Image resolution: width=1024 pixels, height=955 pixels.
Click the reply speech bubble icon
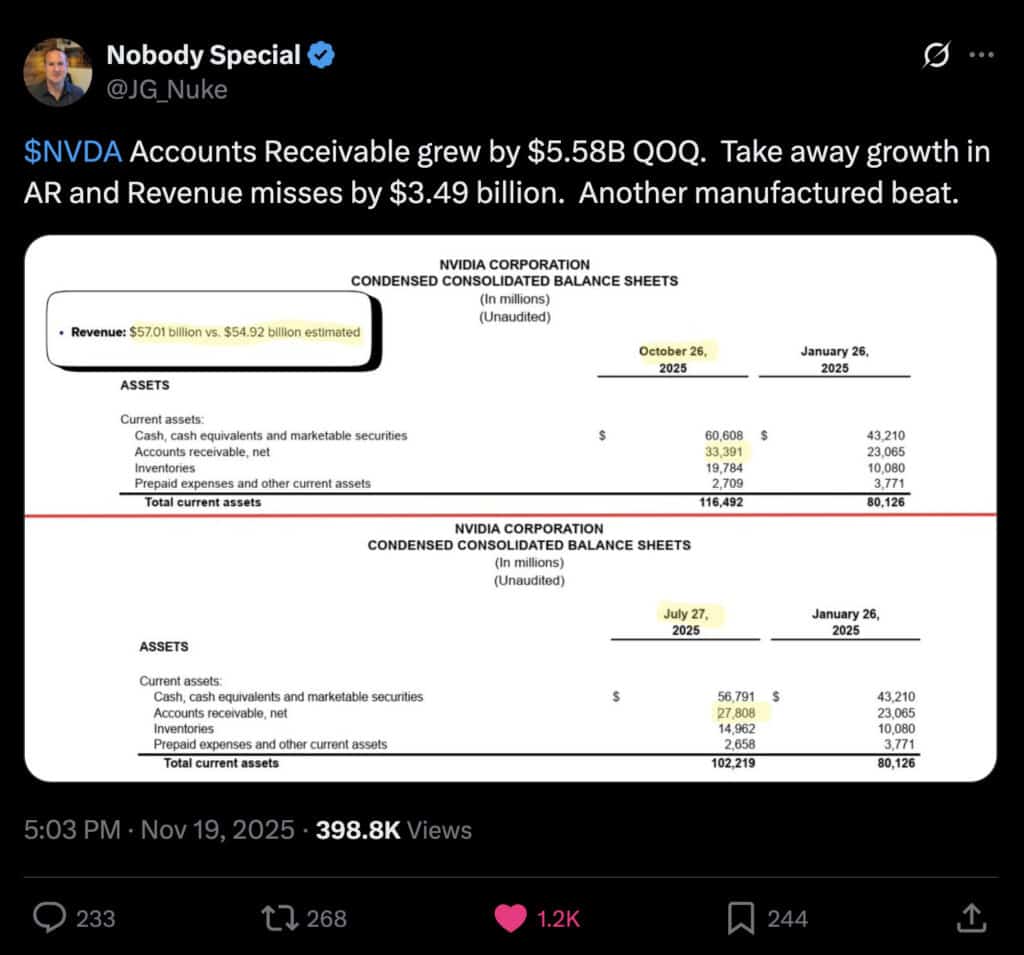(x=50, y=917)
